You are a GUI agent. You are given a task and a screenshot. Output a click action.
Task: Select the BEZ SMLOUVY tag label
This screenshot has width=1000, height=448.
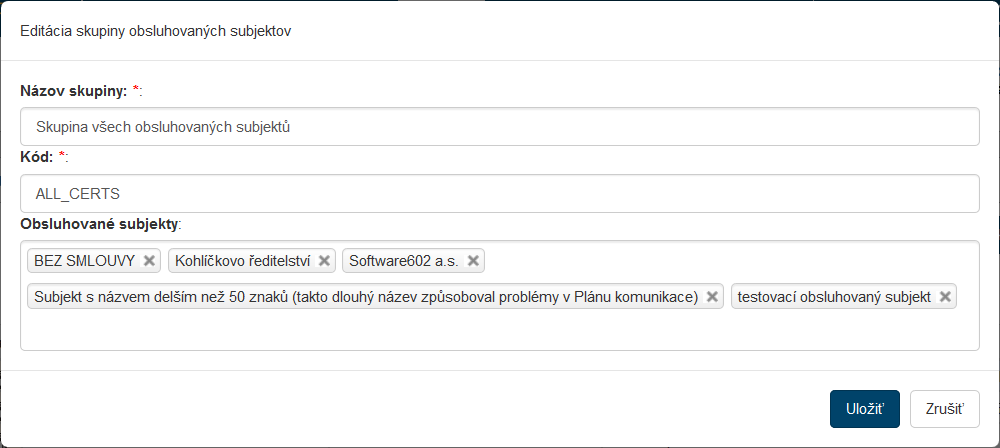point(84,261)
